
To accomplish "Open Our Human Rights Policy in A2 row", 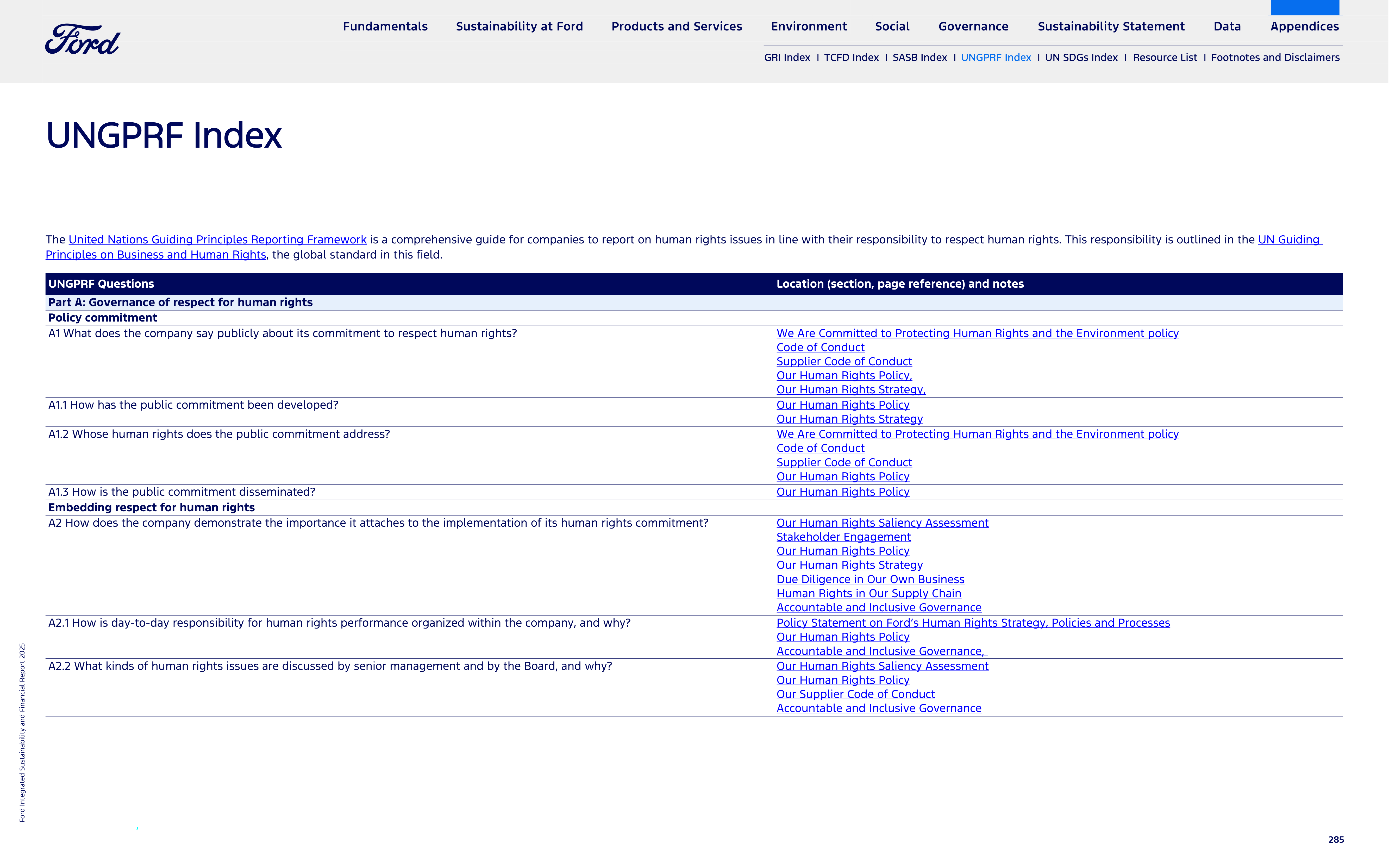I will tap(842, 551).
